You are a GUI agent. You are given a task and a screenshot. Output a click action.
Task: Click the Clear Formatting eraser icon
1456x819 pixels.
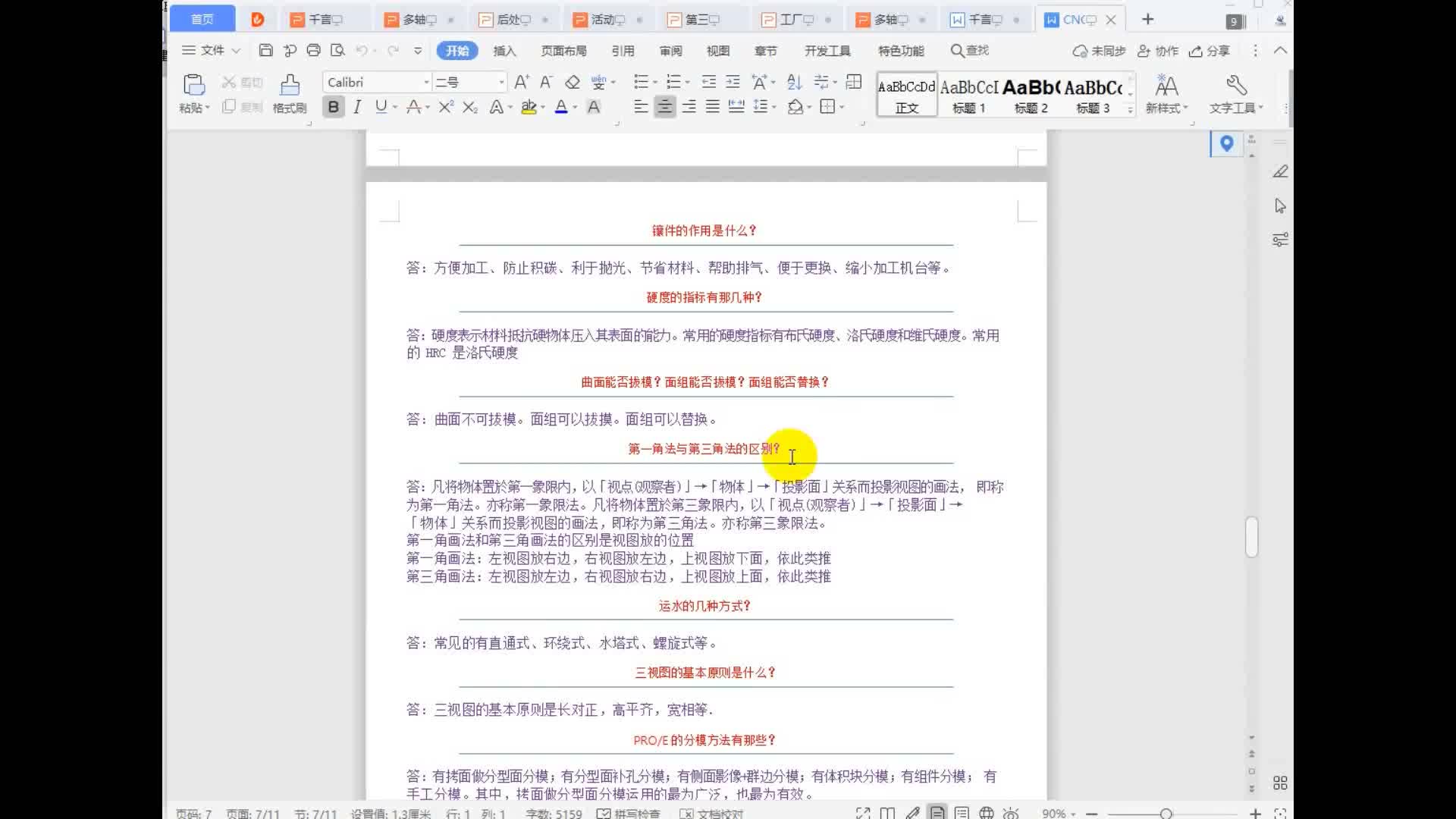(x=573, y=82)
